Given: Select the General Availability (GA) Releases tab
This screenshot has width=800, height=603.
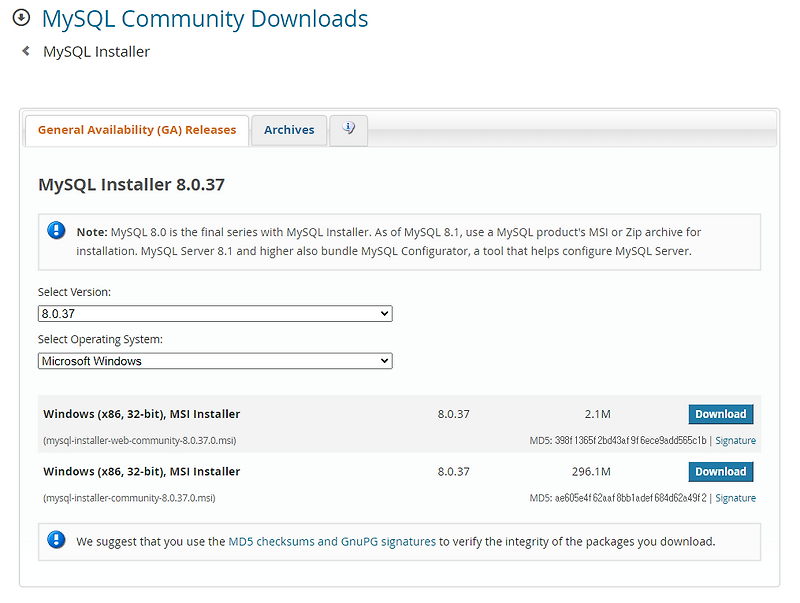Looking at the screenshot, I should click(x=136, y=130).
